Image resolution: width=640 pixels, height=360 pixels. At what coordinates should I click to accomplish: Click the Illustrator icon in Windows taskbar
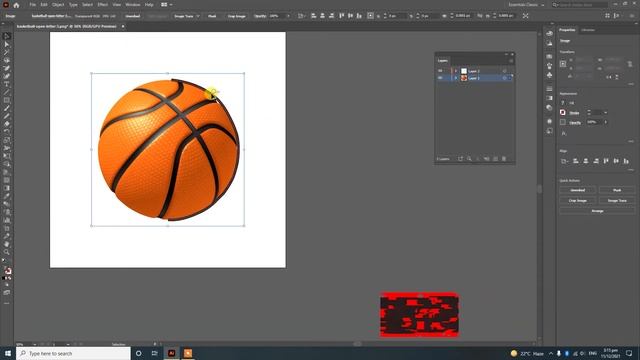point(171,353)
